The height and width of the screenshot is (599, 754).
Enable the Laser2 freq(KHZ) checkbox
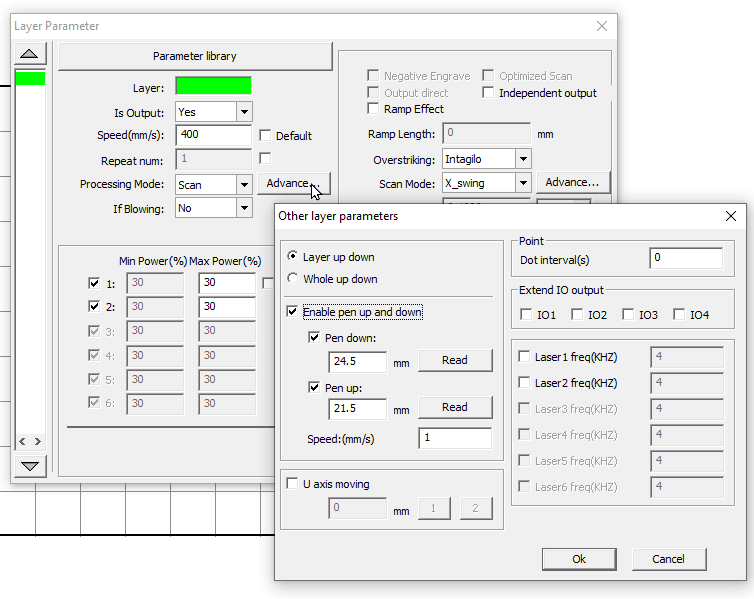pos(524,382)
